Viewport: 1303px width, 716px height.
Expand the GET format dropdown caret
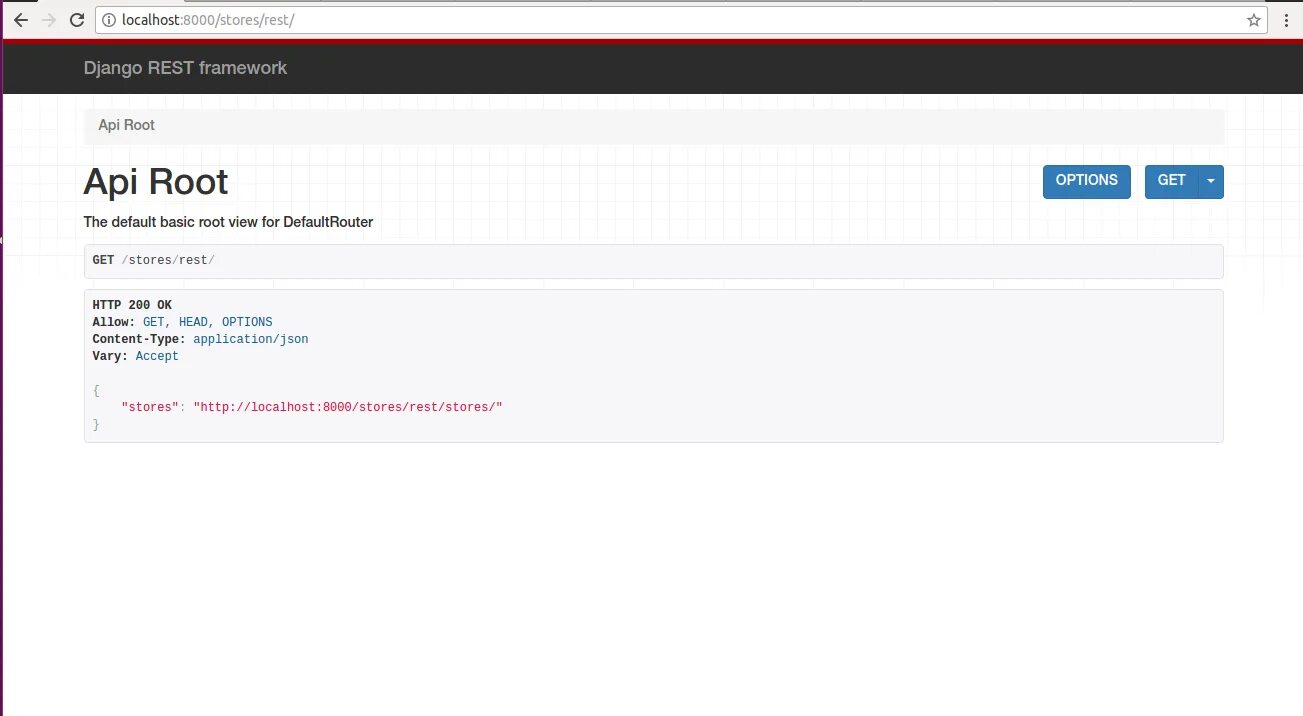pos(1211,181)
